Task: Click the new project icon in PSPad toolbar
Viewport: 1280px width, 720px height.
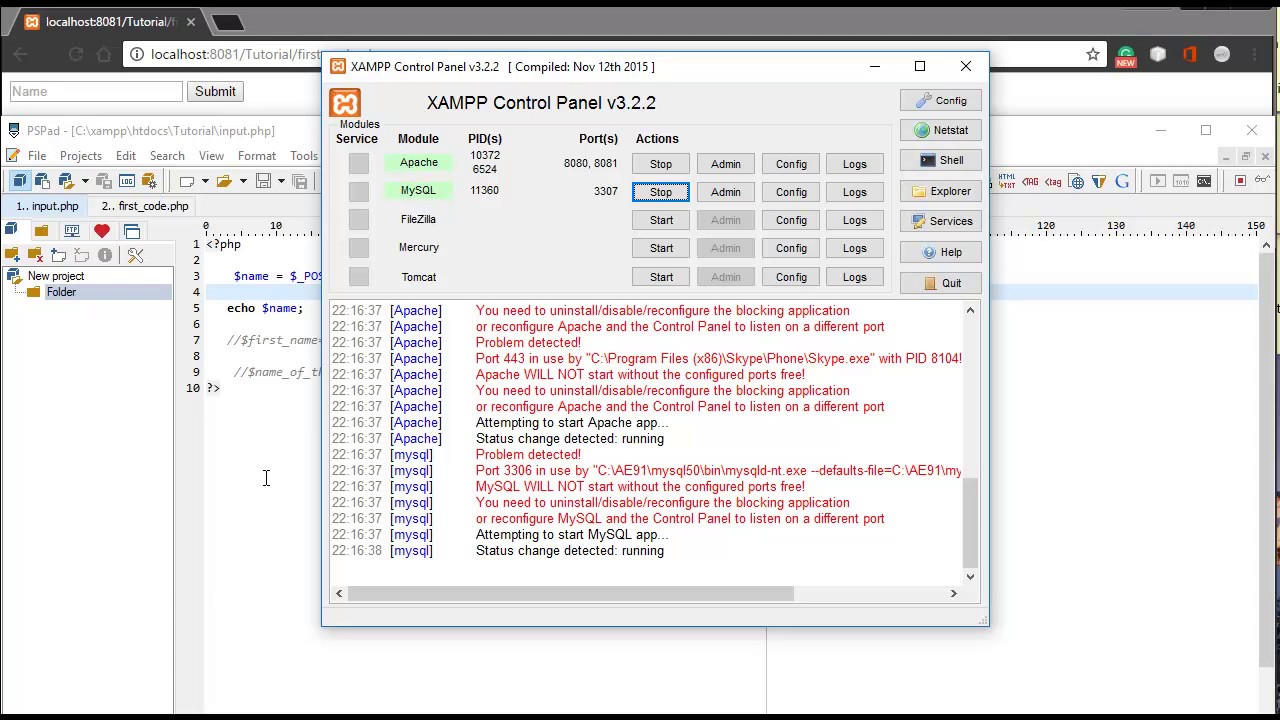Action: click(42, 181)
